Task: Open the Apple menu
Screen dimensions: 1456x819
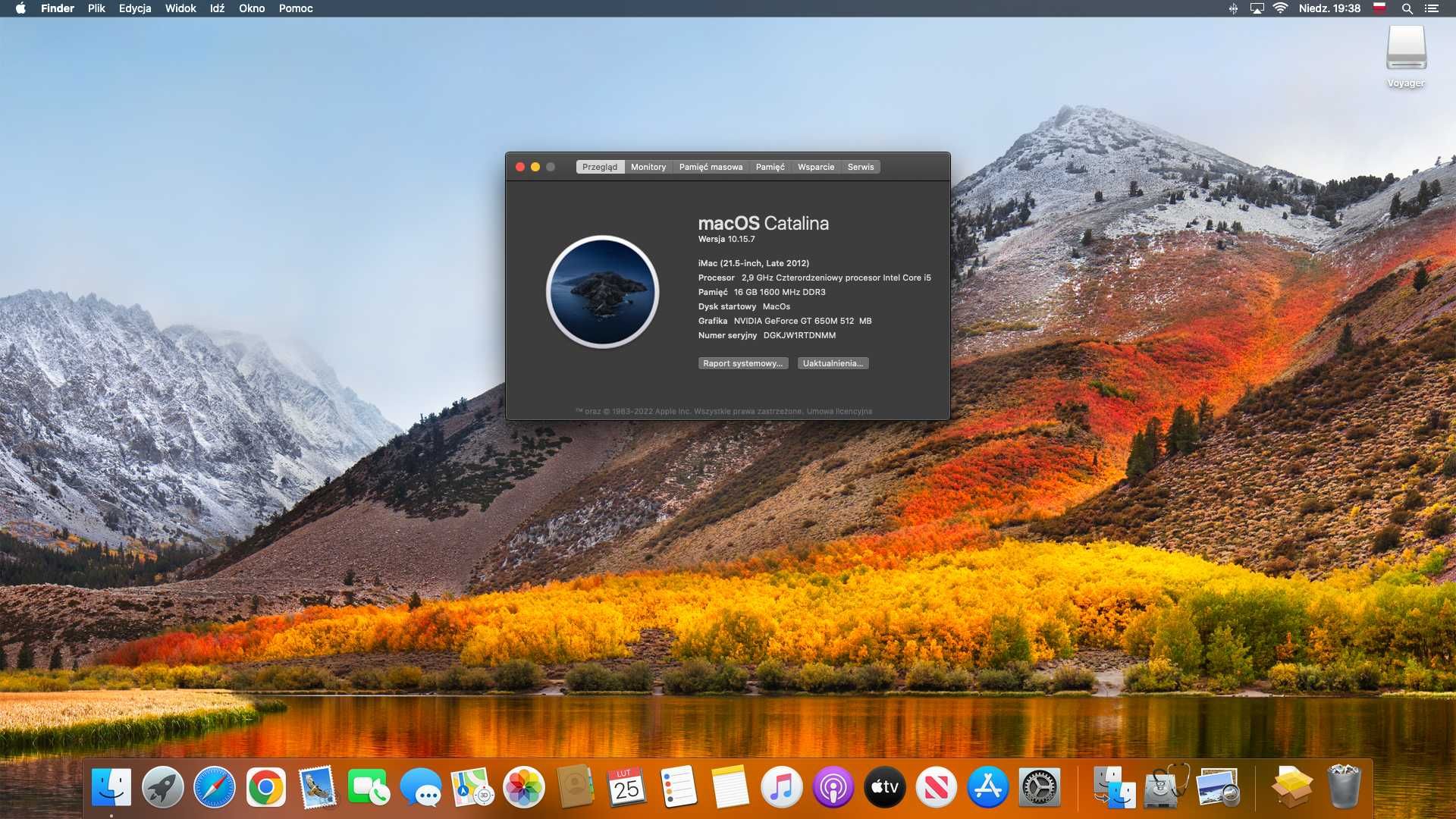Action: (20, 8)
